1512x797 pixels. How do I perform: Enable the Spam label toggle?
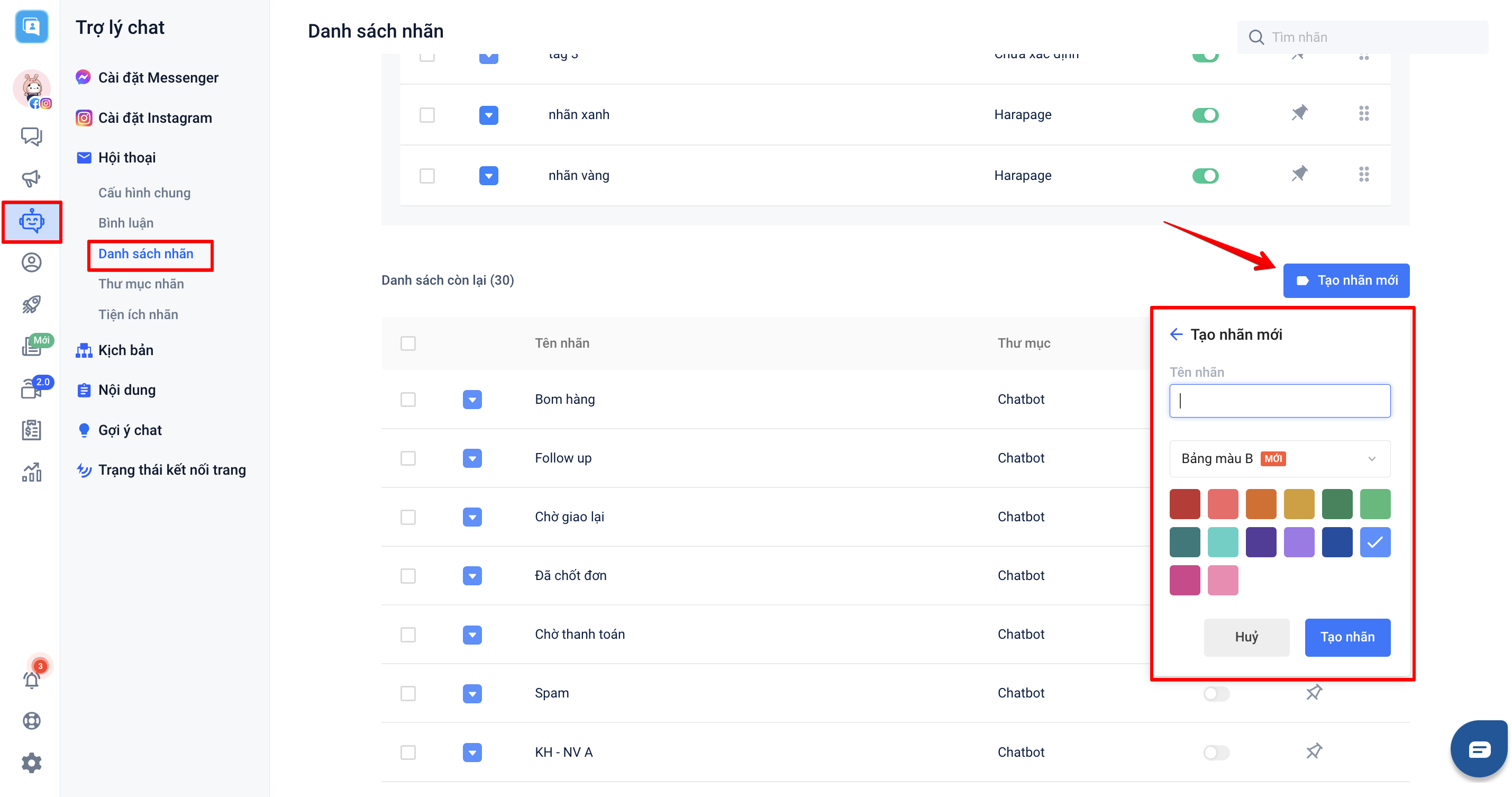pyautogui.click(x=1216, y=693)
